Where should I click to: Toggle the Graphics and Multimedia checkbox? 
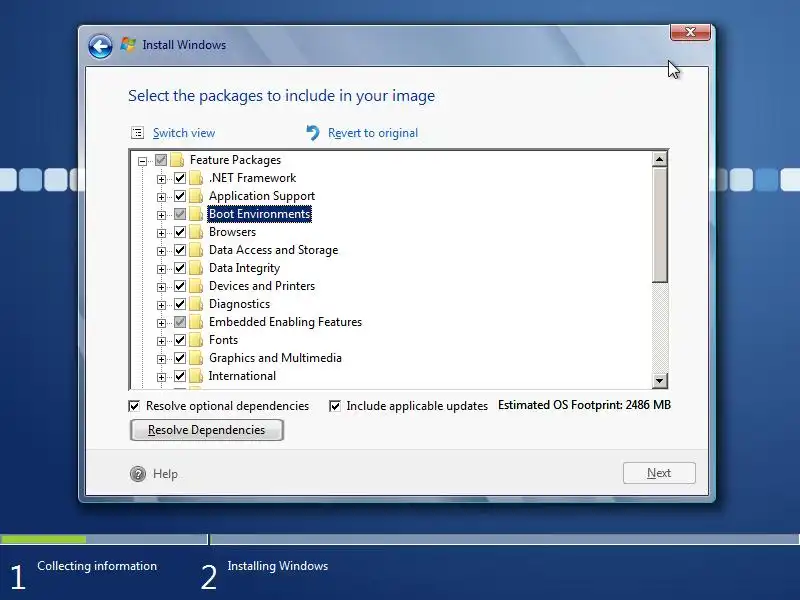click(x=180, y=358)
